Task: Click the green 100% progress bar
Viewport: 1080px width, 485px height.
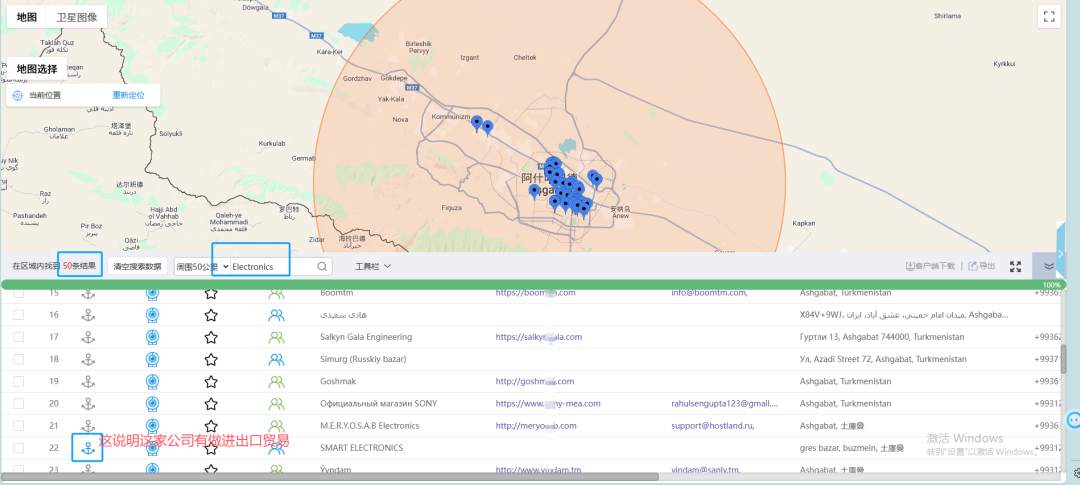Action: pos(534,285)
